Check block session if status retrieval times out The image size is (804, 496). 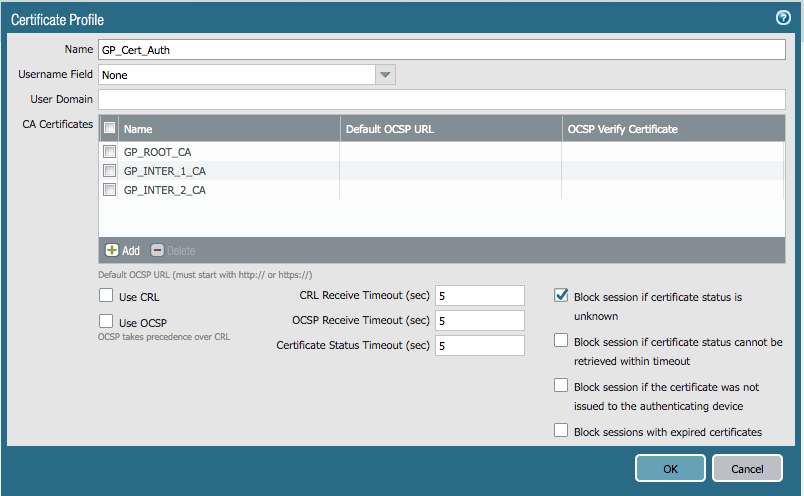coord(562,341)
